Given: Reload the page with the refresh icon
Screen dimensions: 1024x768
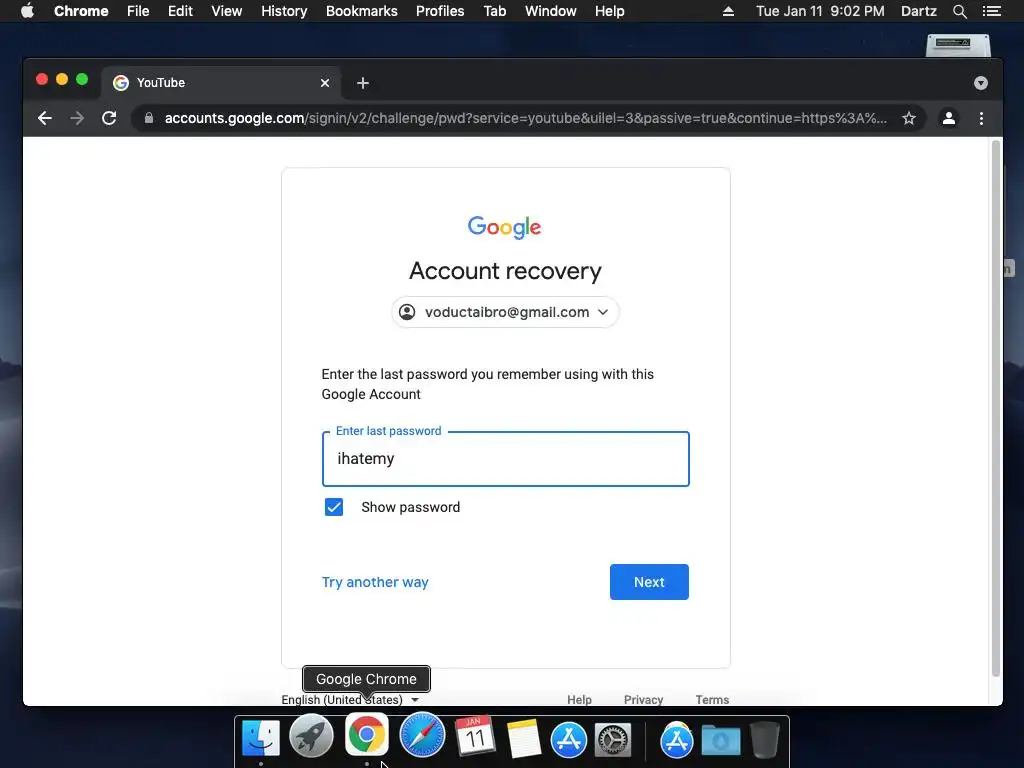Looking at the screenshot, I should [x=109, y=118].
